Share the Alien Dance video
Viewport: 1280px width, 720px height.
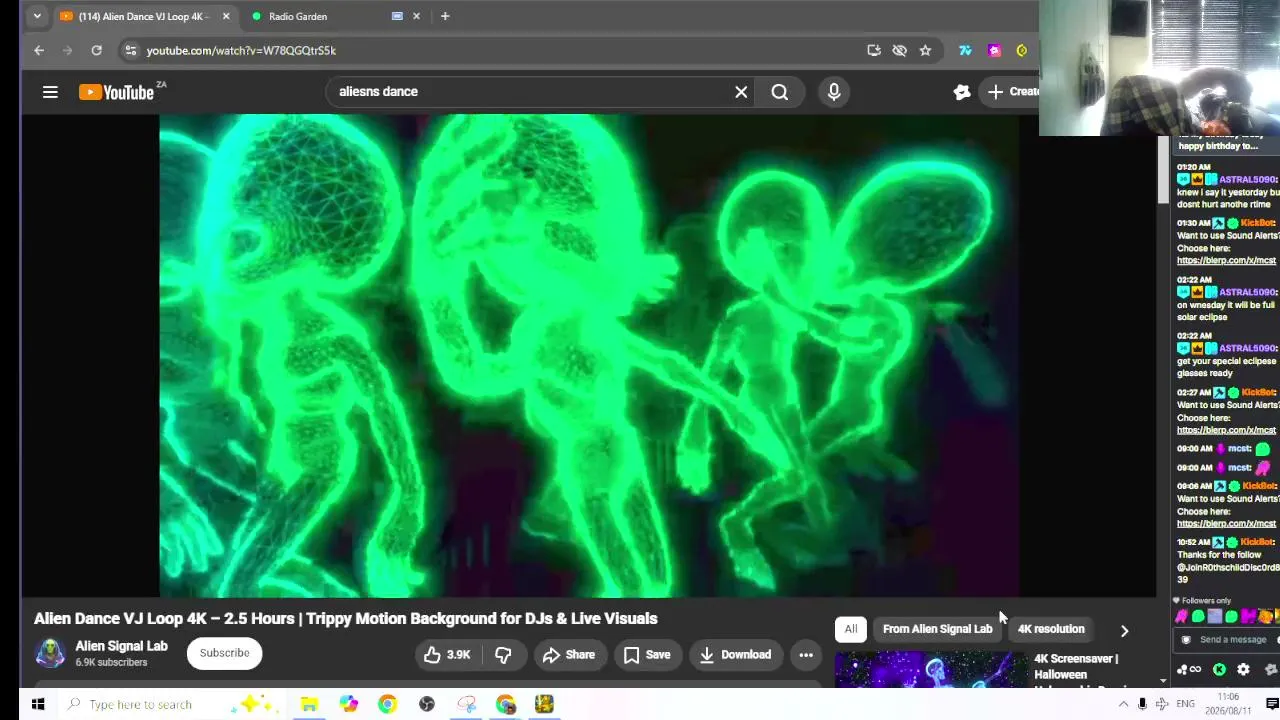(x=569, y=655)
